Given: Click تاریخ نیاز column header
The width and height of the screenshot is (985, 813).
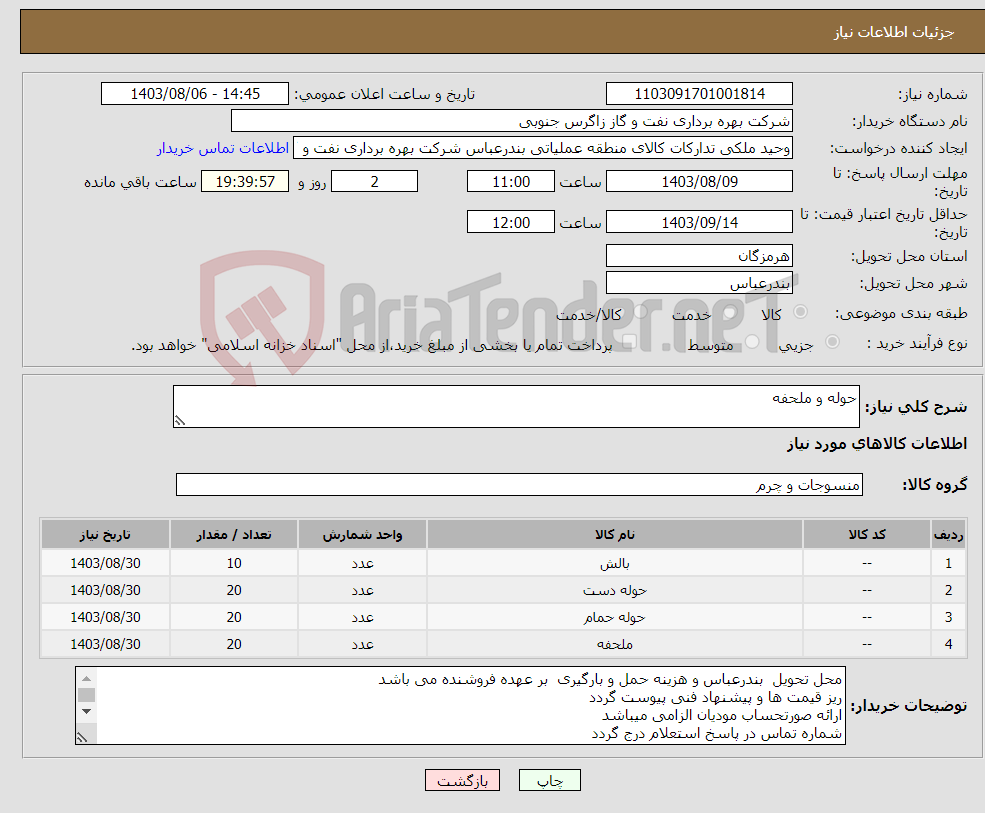Looking at the screenshot, I should (105, 534).
